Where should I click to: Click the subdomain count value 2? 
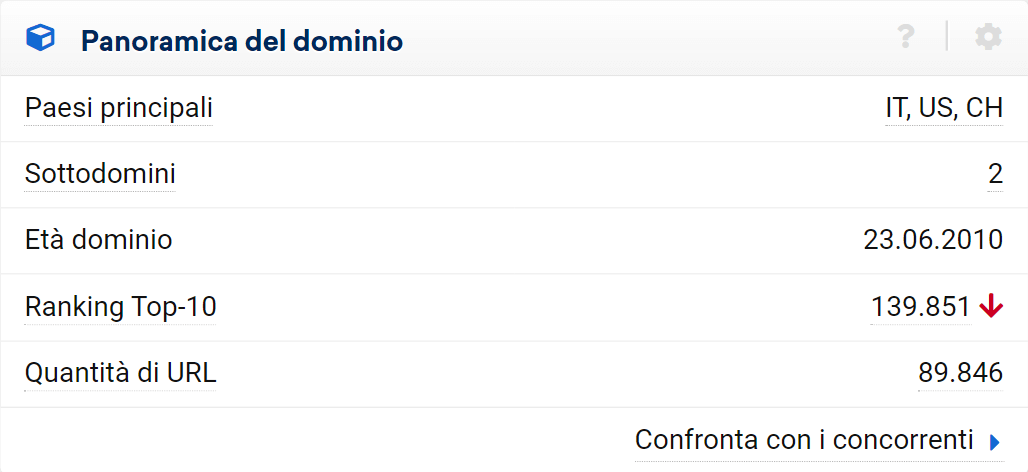click(995, 175)
